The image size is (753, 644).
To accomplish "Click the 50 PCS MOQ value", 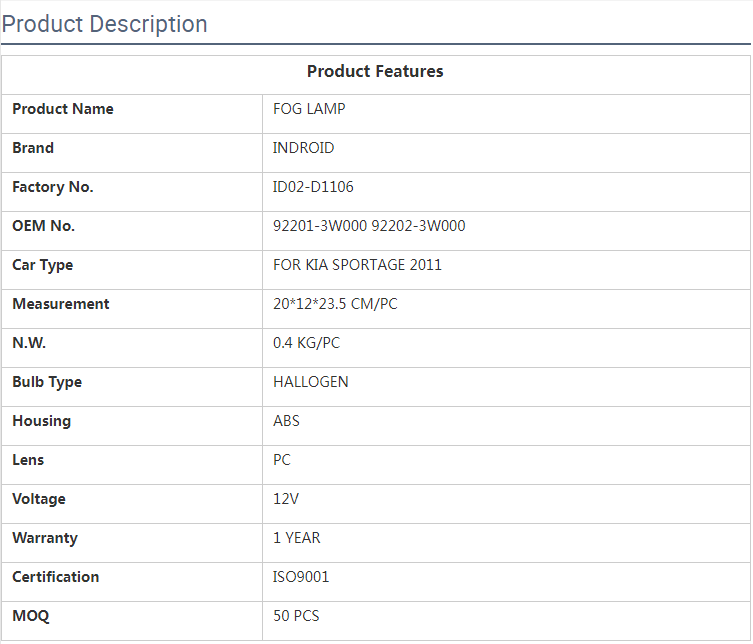I will tap(296, 616).
